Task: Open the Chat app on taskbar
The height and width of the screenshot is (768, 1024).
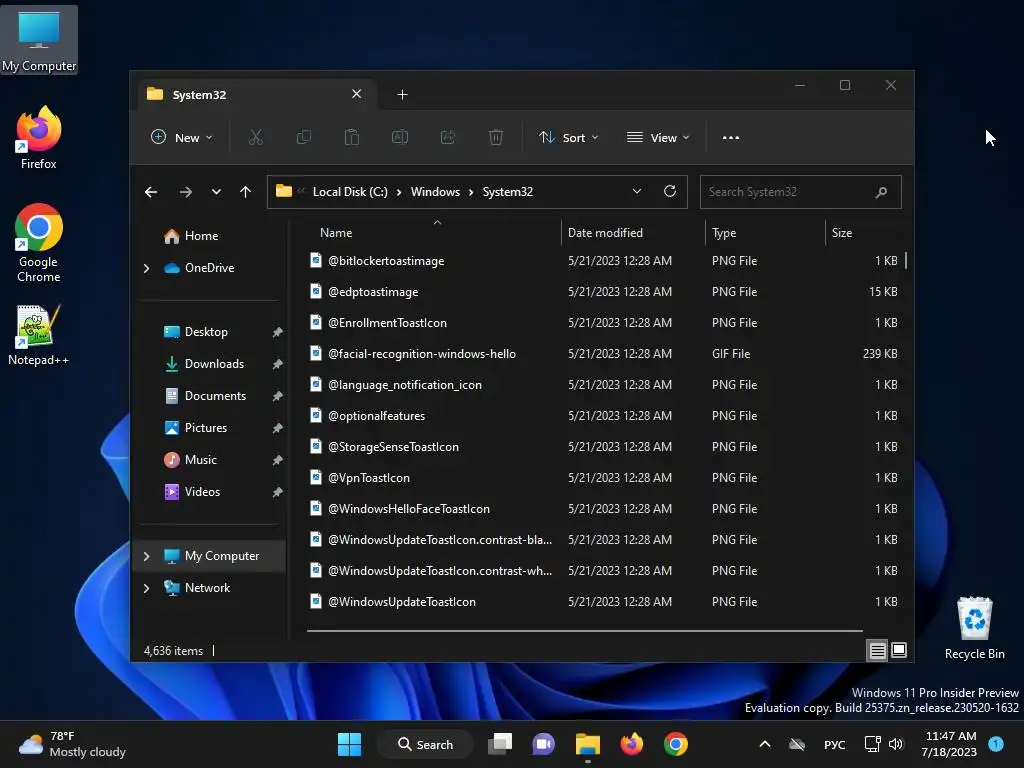Action: [543, 744]
